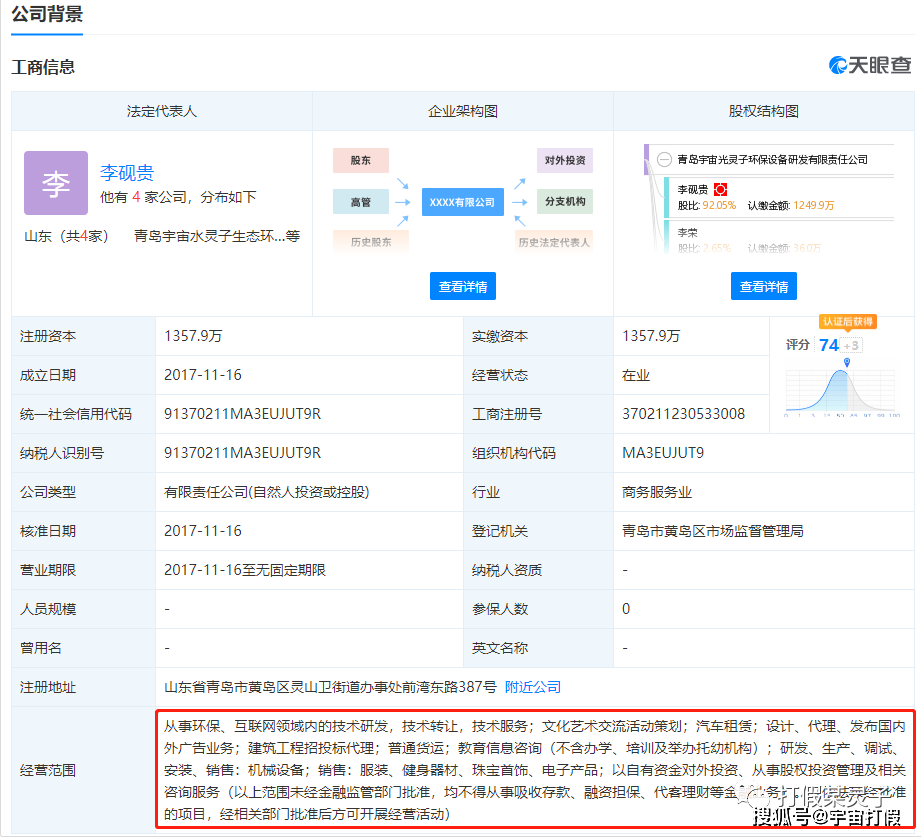Click the score distribution curve chart
This screenshot has width=921, height=837.
[x=841, y=390]
